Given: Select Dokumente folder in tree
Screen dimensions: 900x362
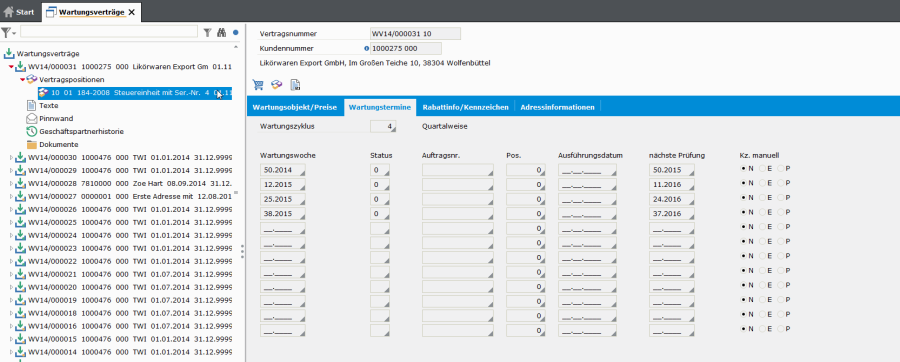Looking at the screenshot, I should click(52, 145).
